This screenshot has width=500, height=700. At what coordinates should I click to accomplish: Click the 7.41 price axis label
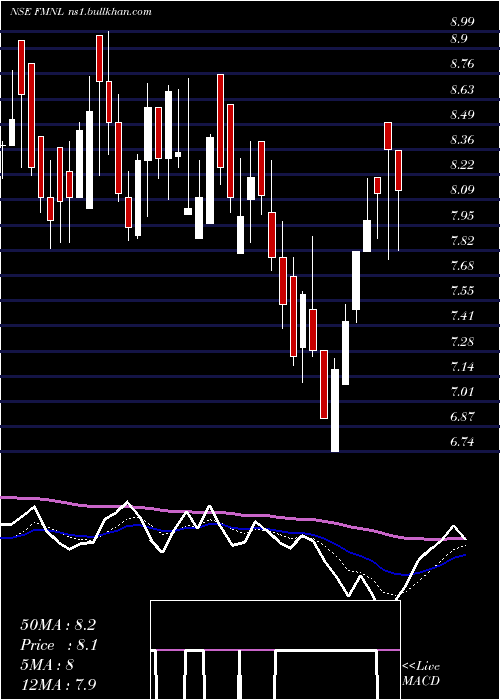point(462,316)
